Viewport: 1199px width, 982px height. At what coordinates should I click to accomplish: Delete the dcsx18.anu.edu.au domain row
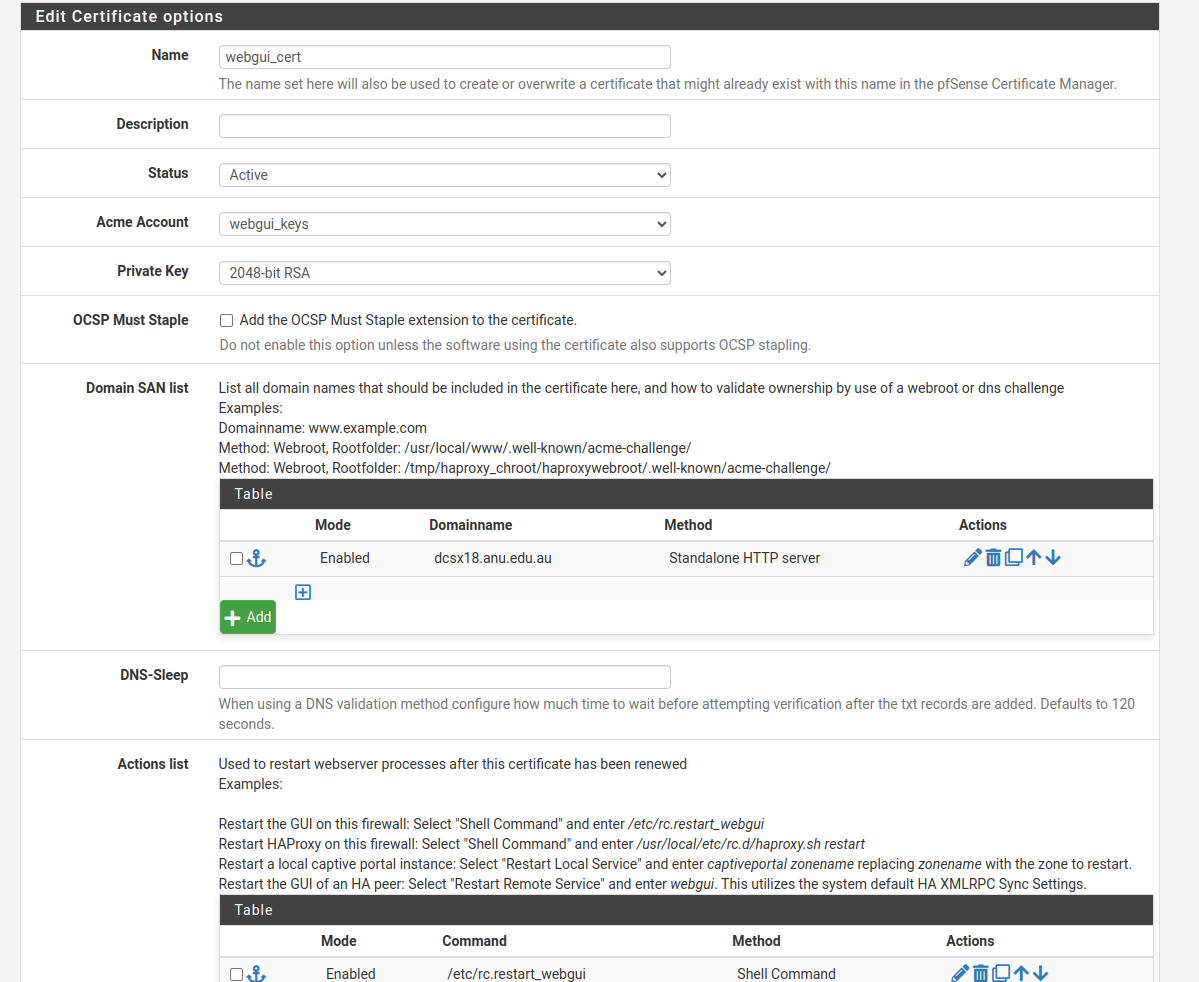click(x=993, y=558)
